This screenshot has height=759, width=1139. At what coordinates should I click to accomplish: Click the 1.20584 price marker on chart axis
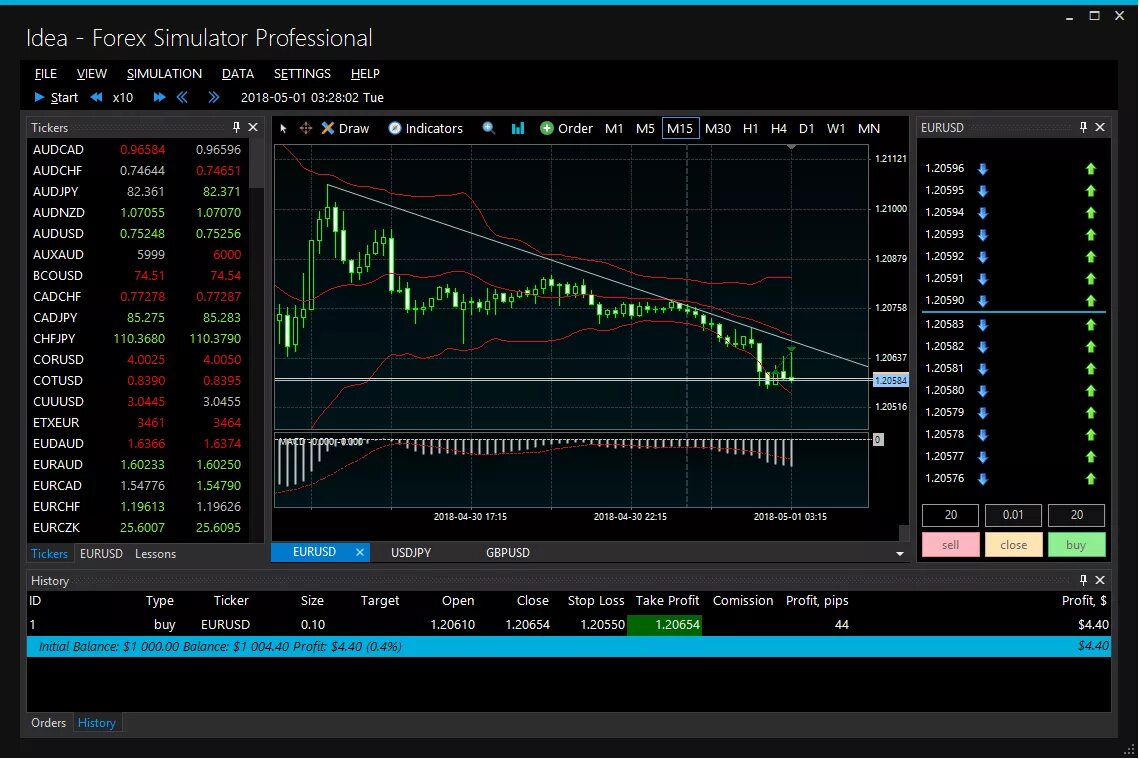(x=891, y=381)
